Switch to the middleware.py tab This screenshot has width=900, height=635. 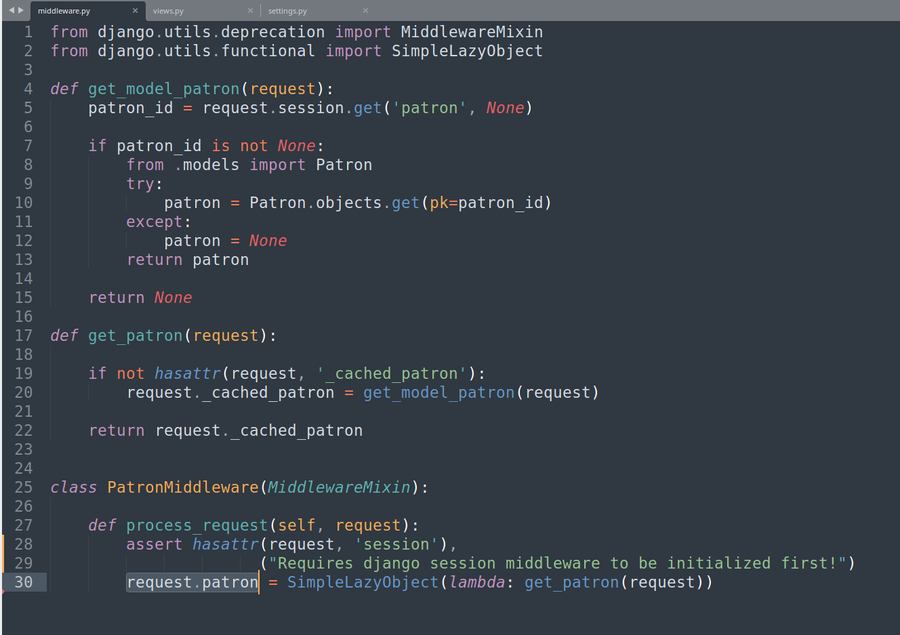64,11
